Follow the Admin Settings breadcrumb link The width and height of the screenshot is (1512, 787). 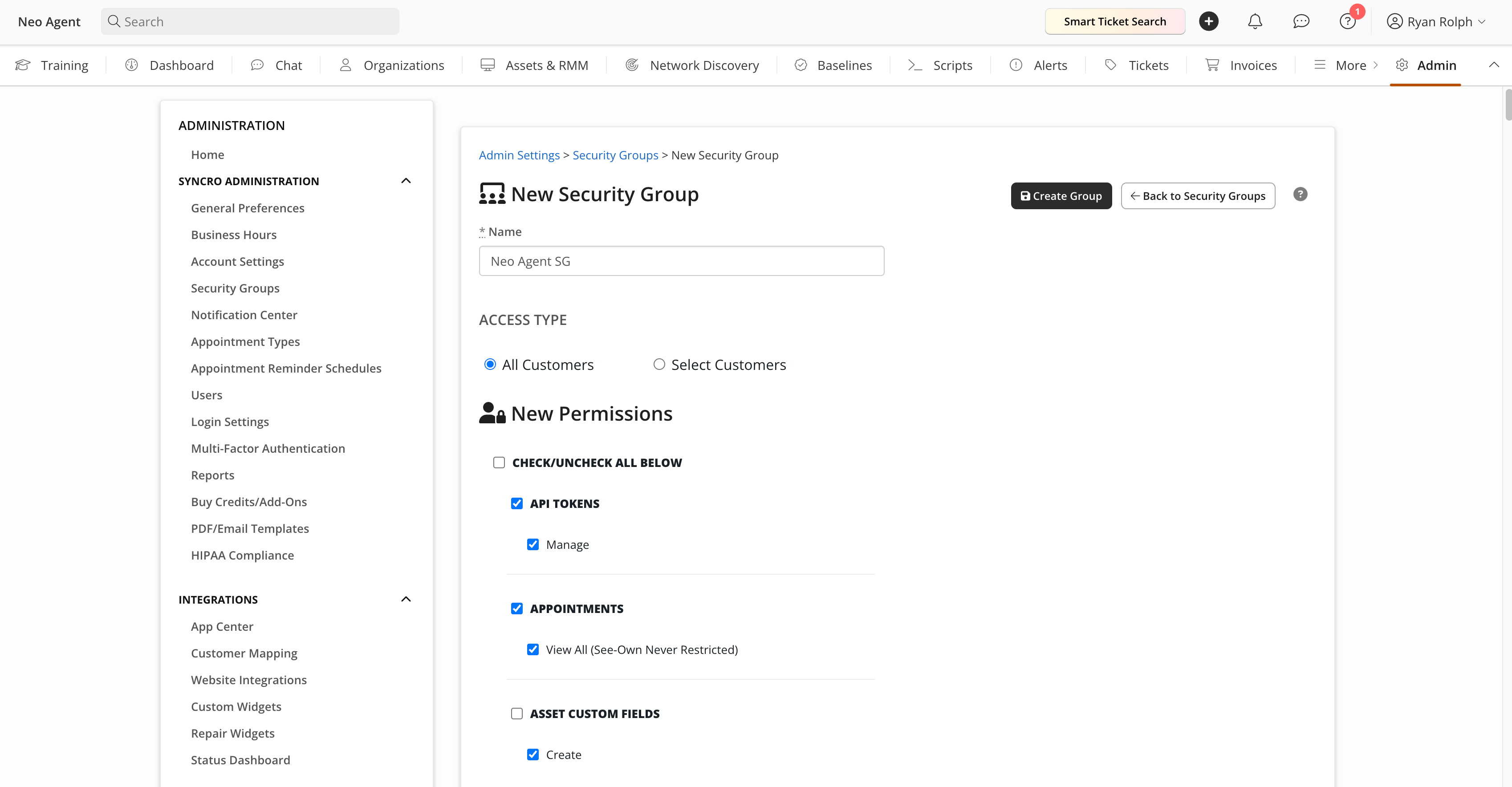[520, 155]
